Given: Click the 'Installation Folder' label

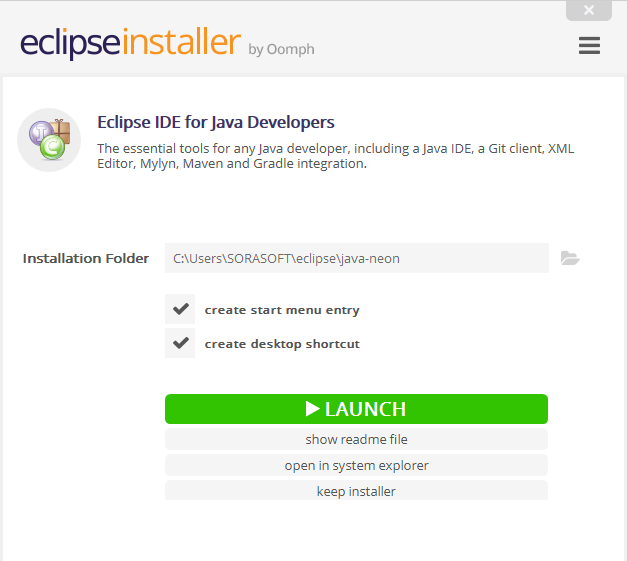Looking at the screenshot, I should tap(86, 259).
